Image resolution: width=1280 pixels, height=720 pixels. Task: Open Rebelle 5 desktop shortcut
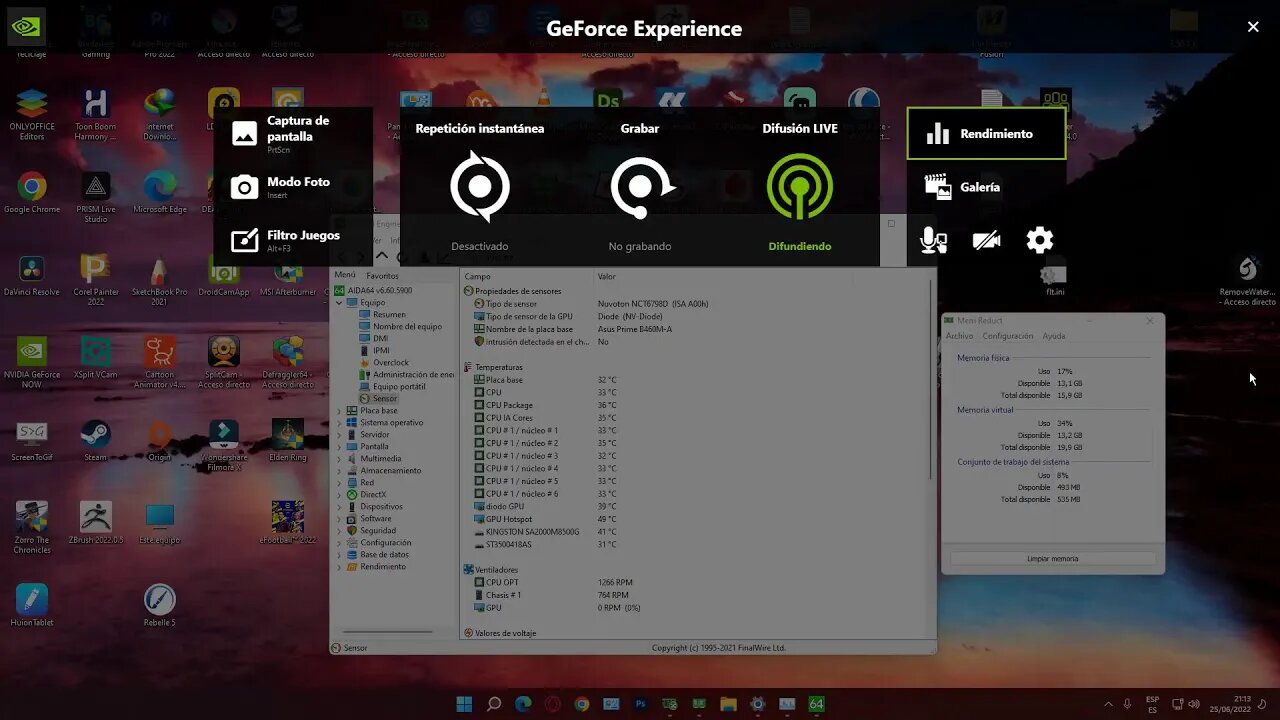point(160,606)
